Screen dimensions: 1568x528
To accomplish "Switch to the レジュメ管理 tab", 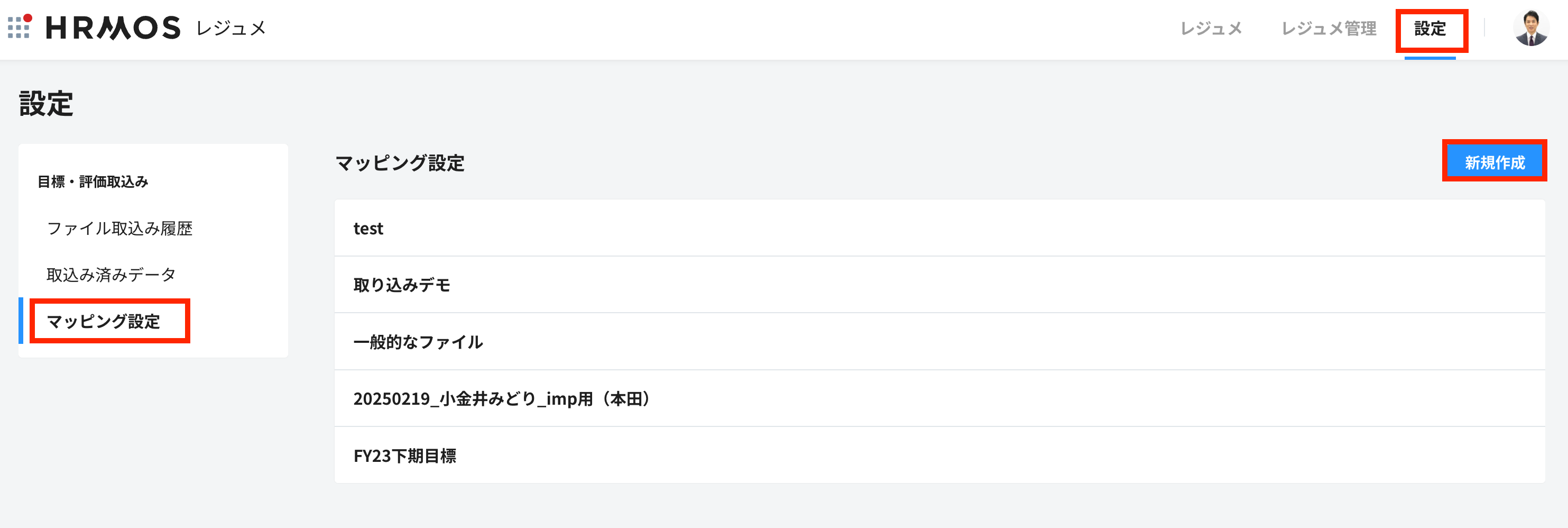I will click(x=1329, y=29).
